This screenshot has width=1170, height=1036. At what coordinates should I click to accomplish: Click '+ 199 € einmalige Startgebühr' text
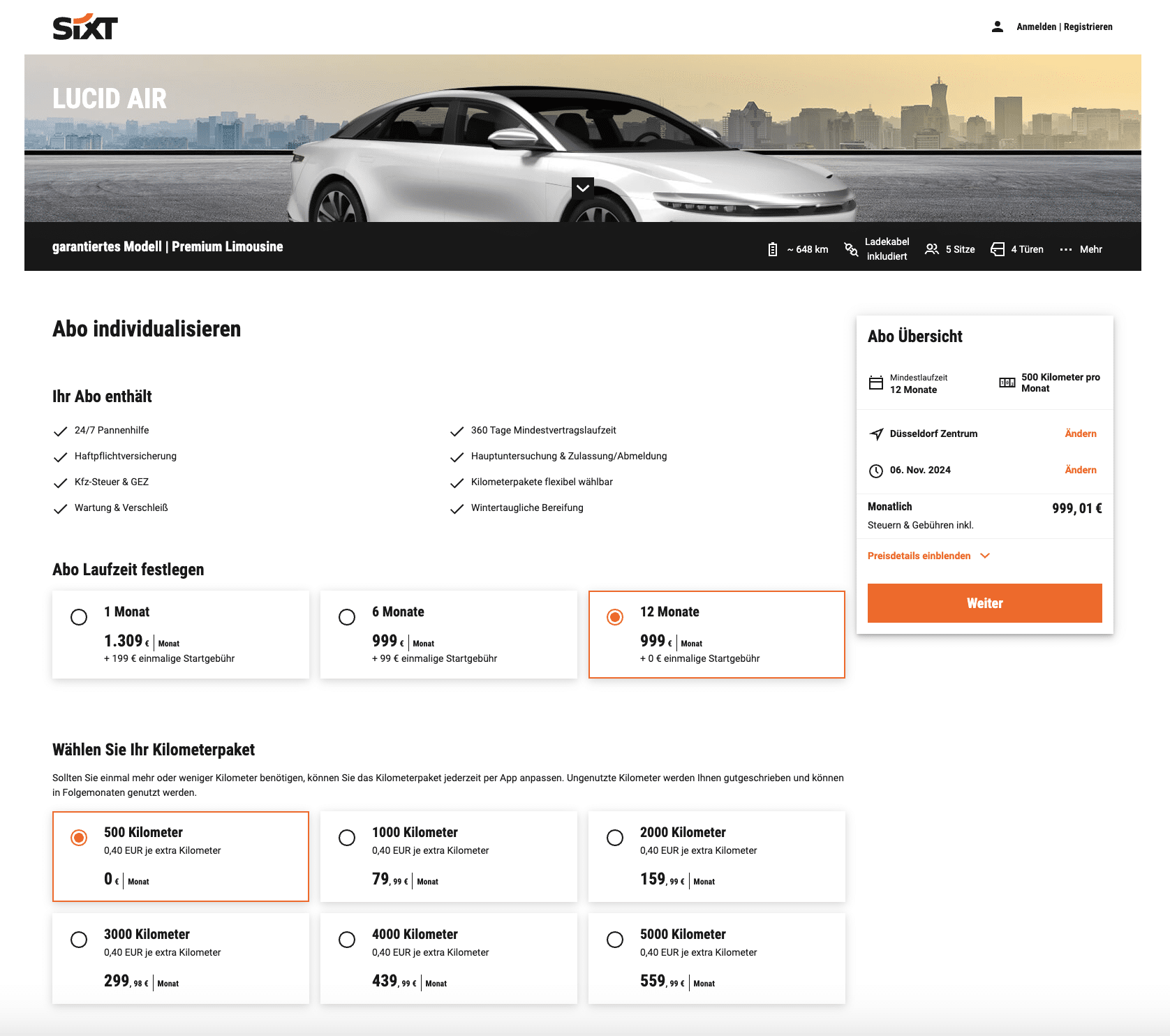[x=169, y=658]
